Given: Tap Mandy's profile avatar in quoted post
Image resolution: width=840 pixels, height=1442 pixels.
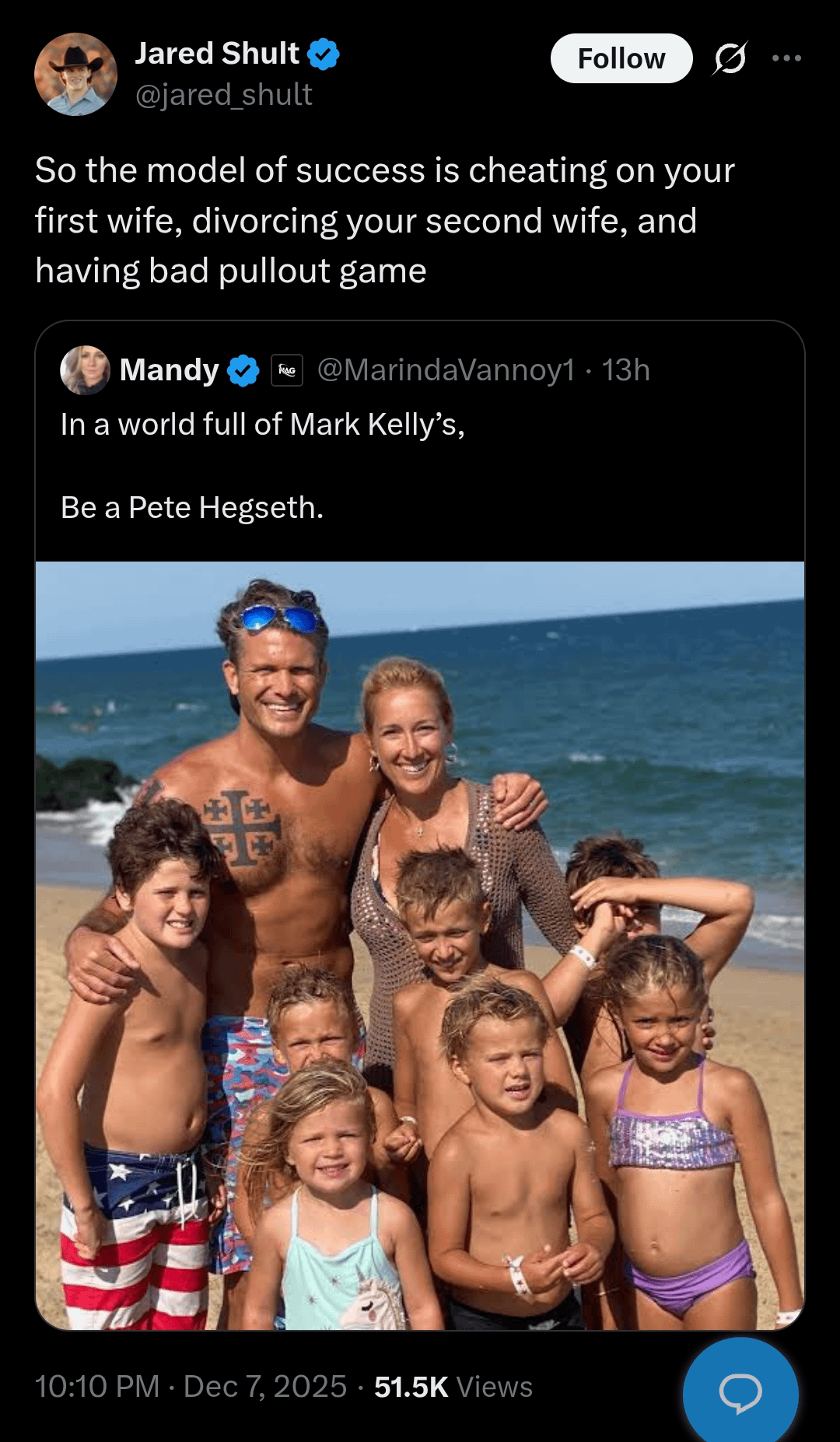Looking at the screenshot, I should (85, 370).
